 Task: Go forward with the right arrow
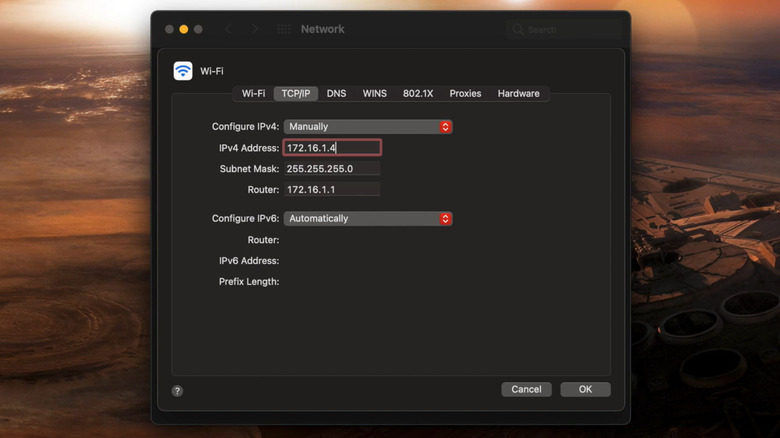254,29
